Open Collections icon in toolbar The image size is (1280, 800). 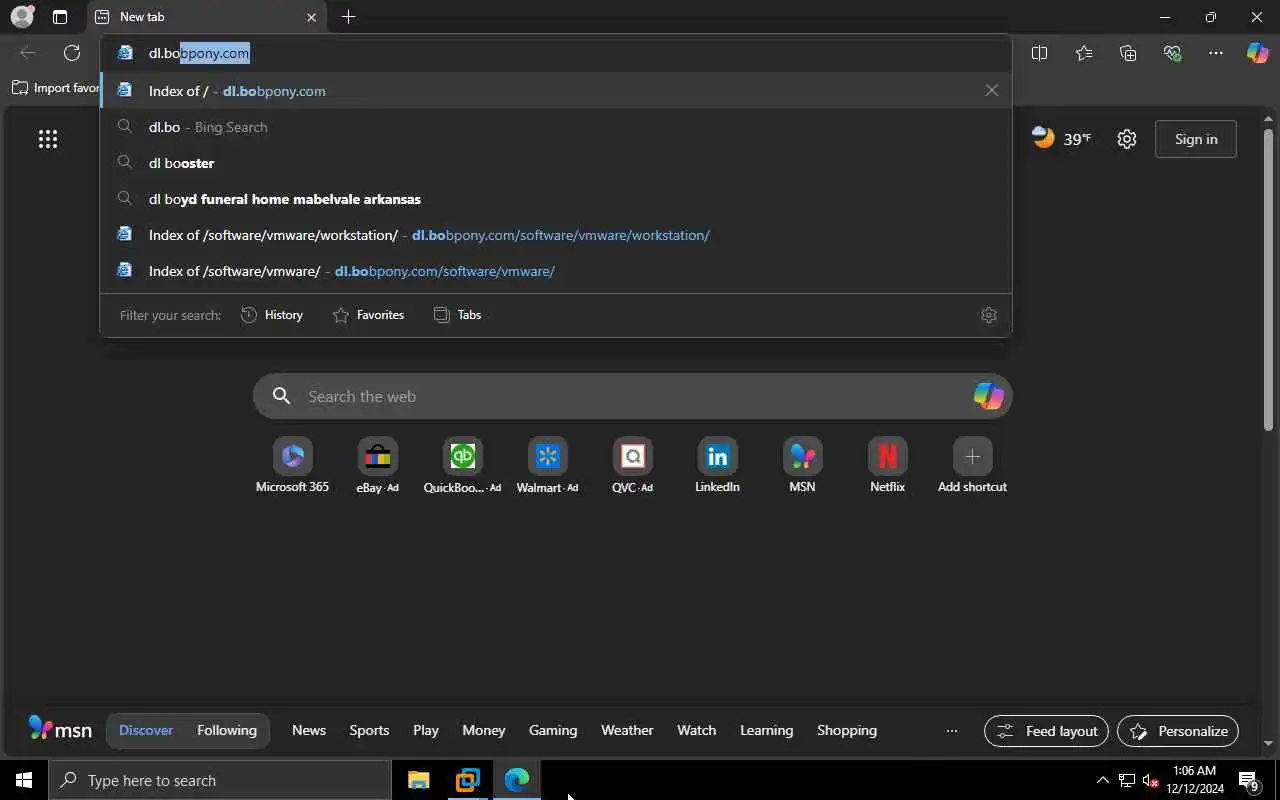[x=1128, y=53]
